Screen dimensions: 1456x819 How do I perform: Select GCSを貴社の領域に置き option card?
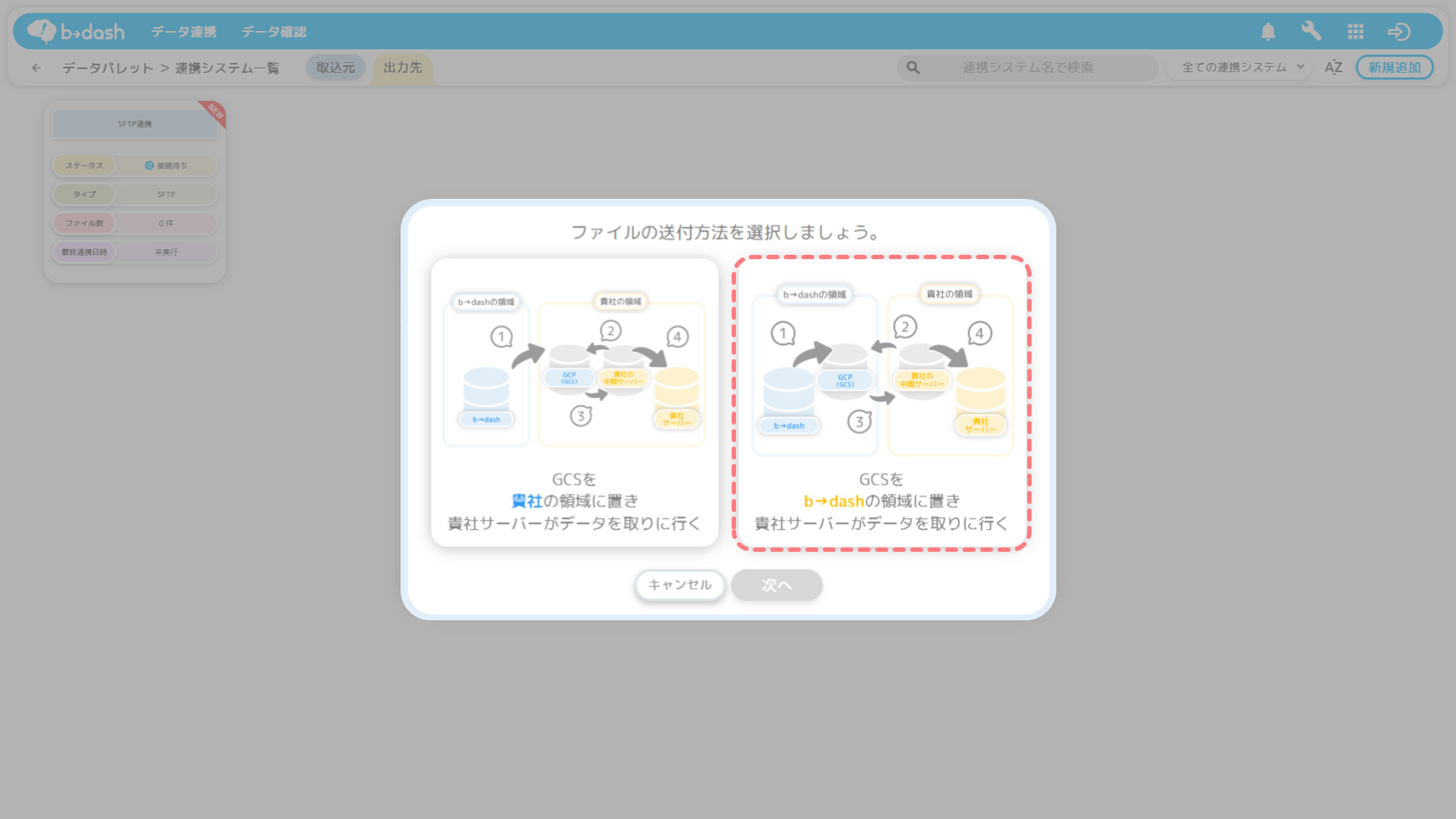574,403
